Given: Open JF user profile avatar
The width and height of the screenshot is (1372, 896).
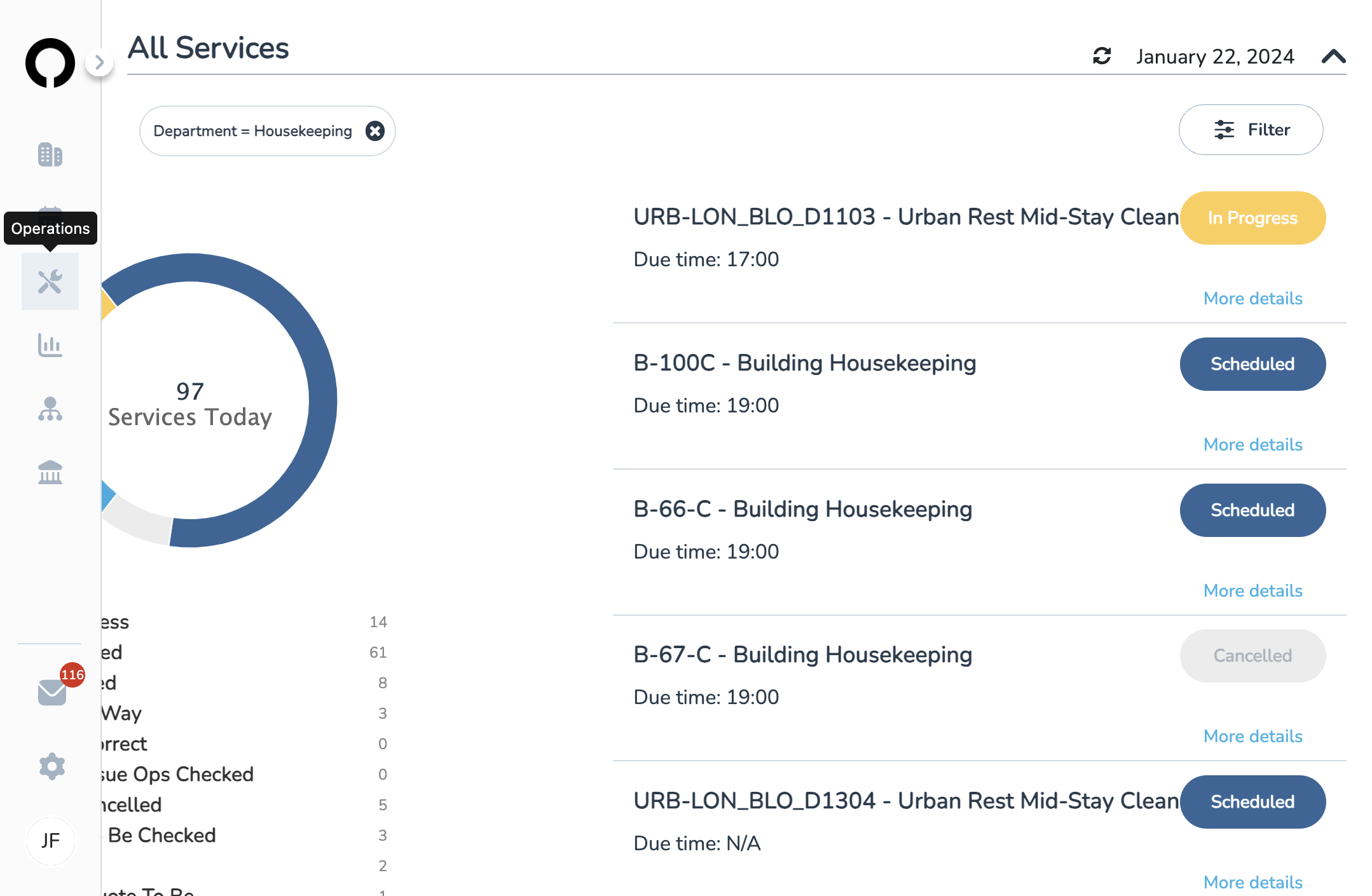Looking at the screenshot, I should point(50,841).
